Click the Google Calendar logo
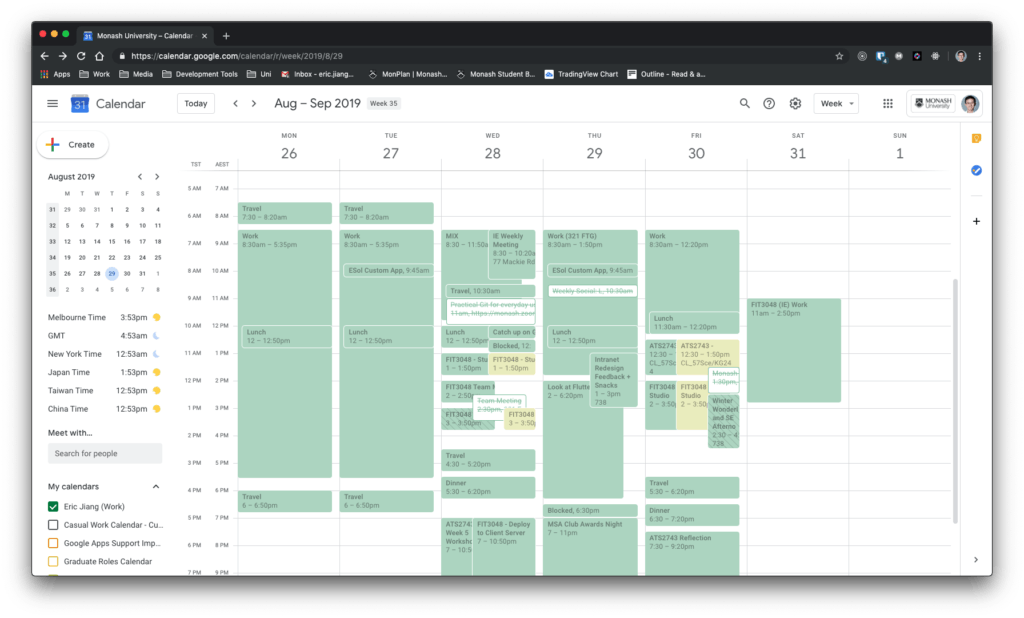Image resolution: width=1024 pixels, height=618 pixels. pyautogui.click(x=80, y=103)
